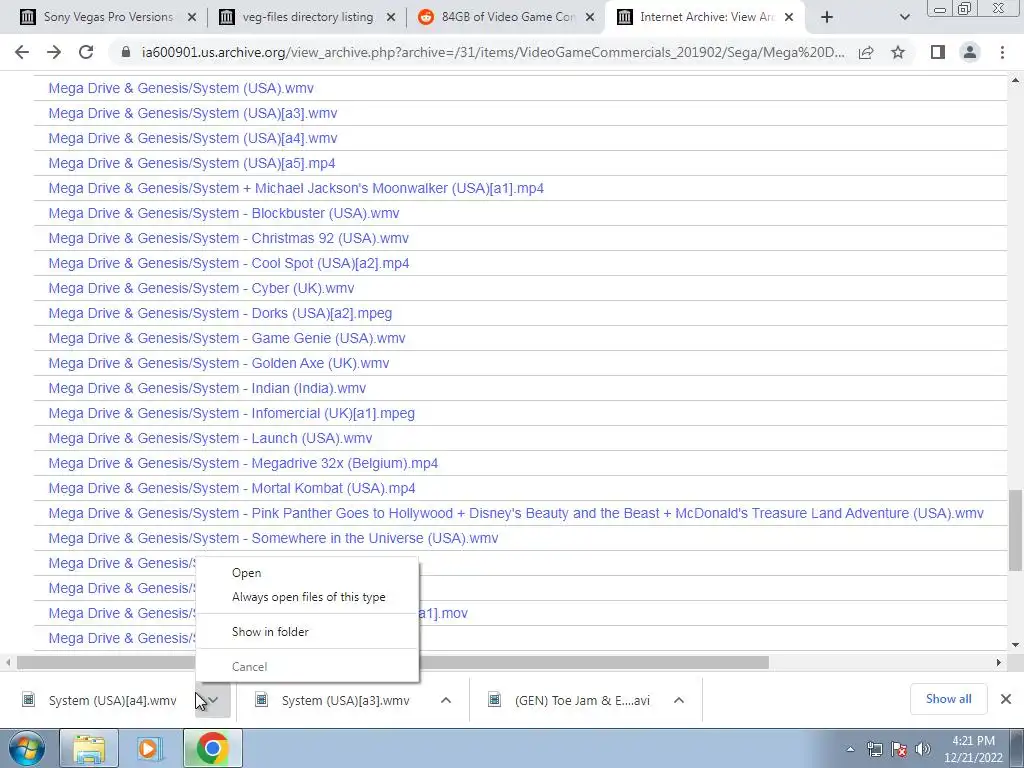
Task: Choose Show in folder menu entry
Action: pyautogui.click(x=307, y=632)
